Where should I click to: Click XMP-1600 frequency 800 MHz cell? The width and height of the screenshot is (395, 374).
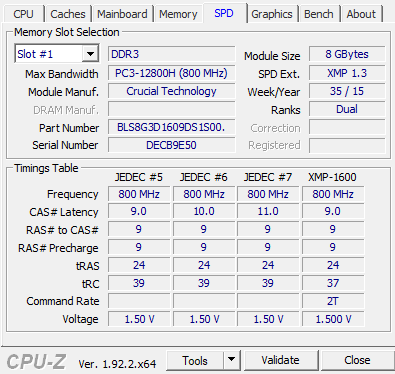click(x=333, y=194)
